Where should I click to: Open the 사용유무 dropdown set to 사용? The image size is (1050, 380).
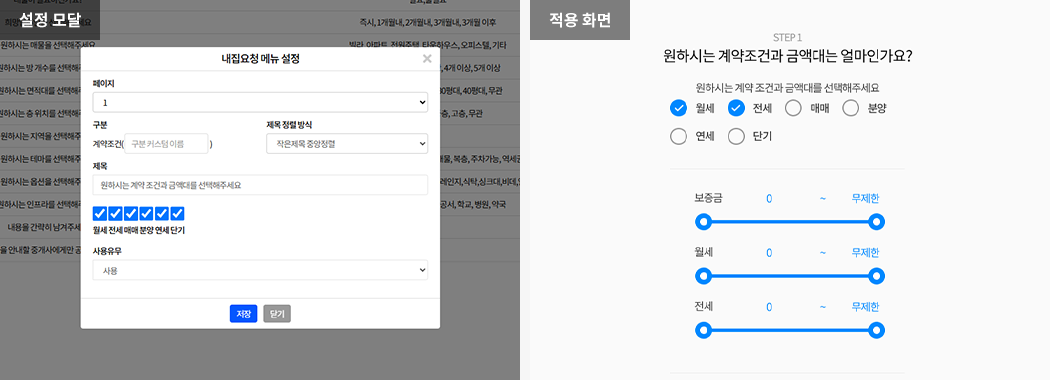pyautogui.click(x=260, y=270)
